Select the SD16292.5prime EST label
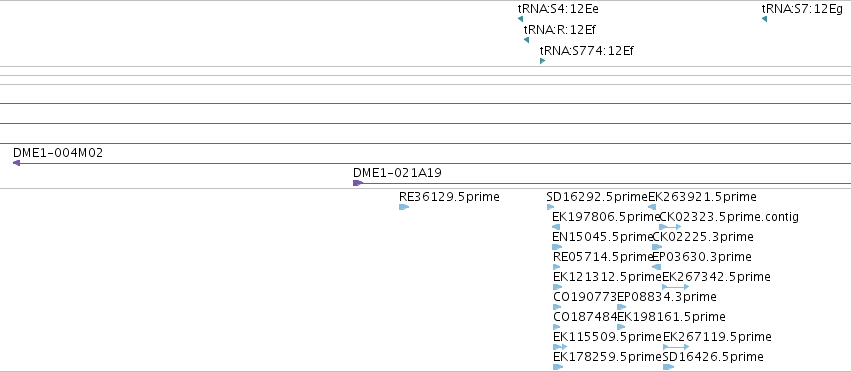The image size is (851, 372). [597, 197]
